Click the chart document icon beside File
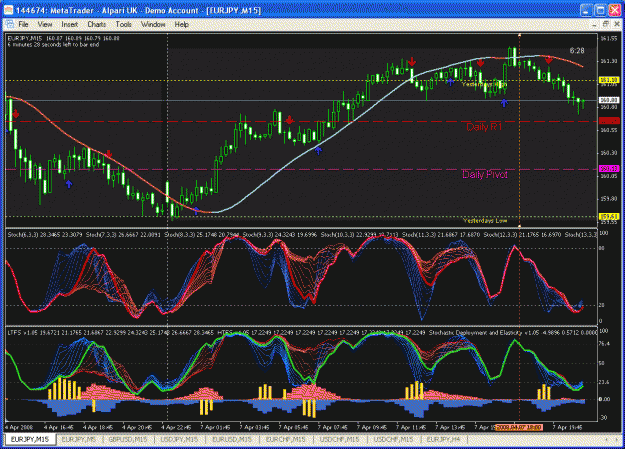Viewport: 625px width, 449px height. pos(10,24)
